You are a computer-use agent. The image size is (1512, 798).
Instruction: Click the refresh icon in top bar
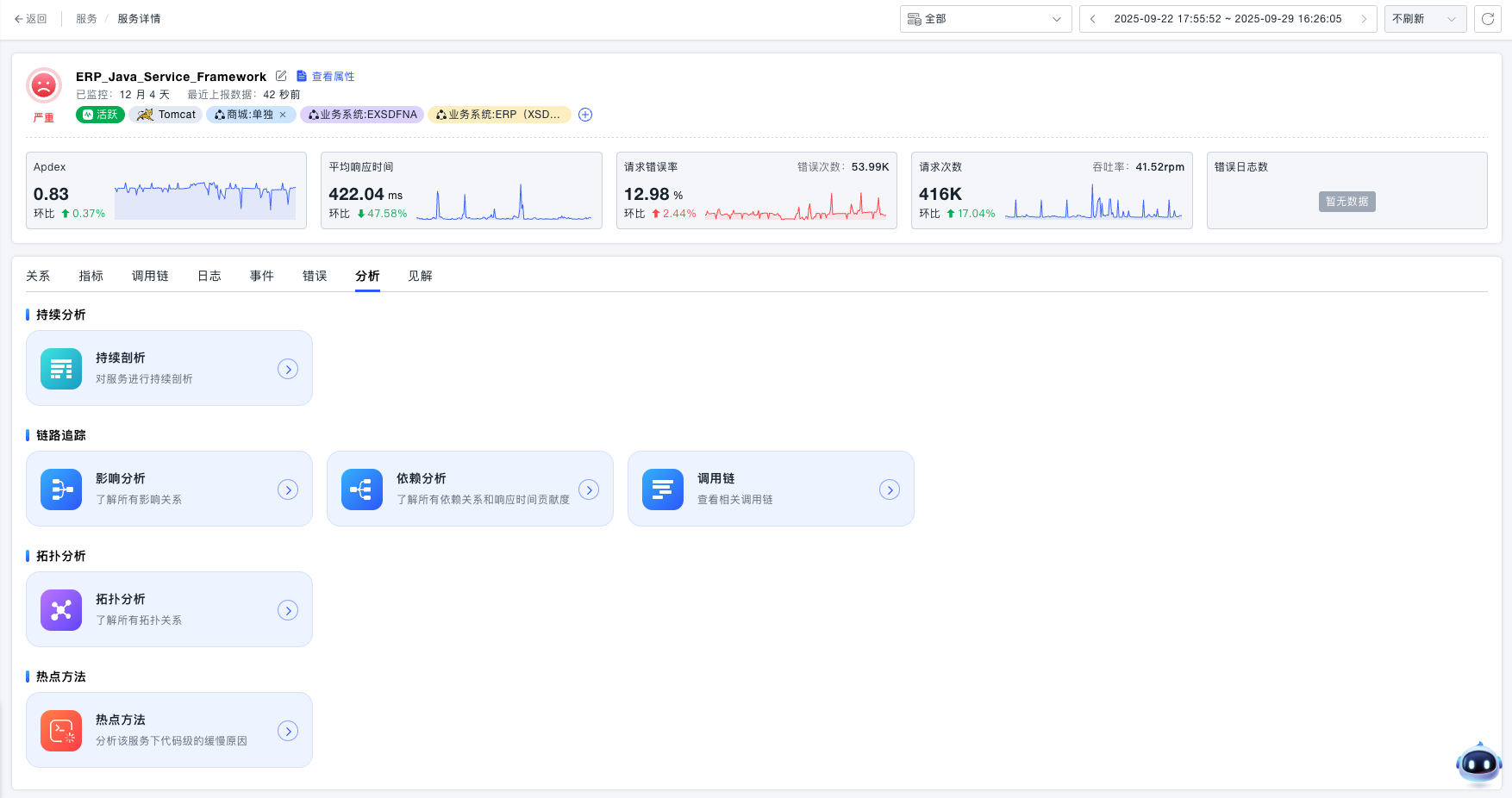tap(1487, 19)
